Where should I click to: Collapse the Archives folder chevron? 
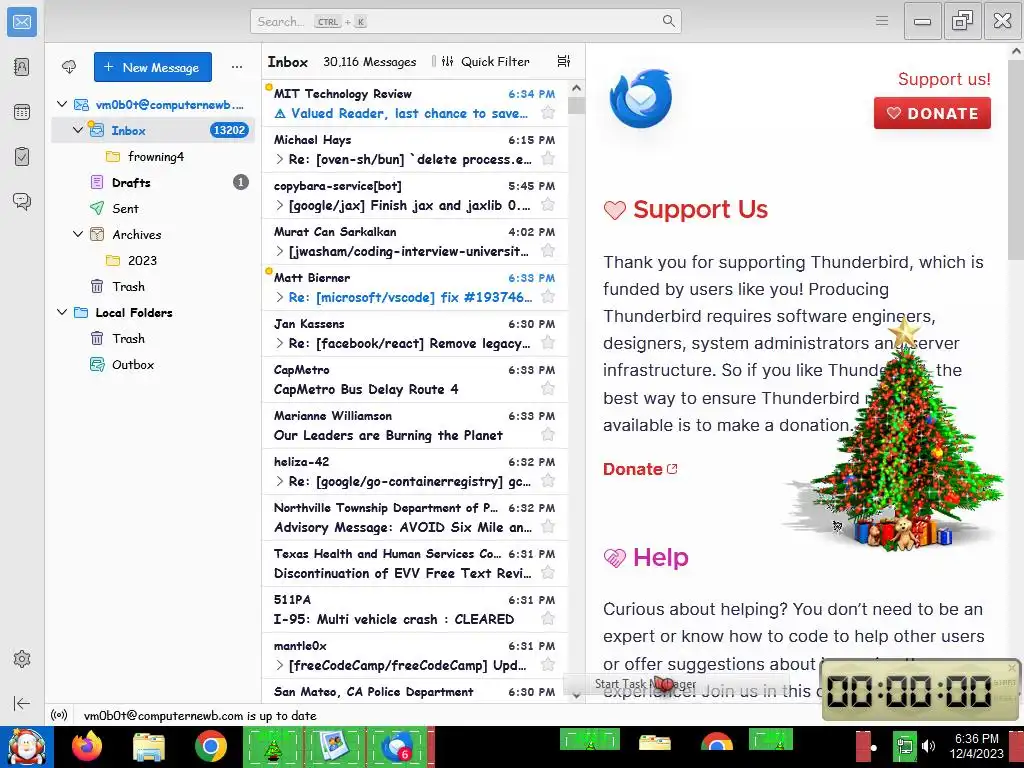point(78,234)
